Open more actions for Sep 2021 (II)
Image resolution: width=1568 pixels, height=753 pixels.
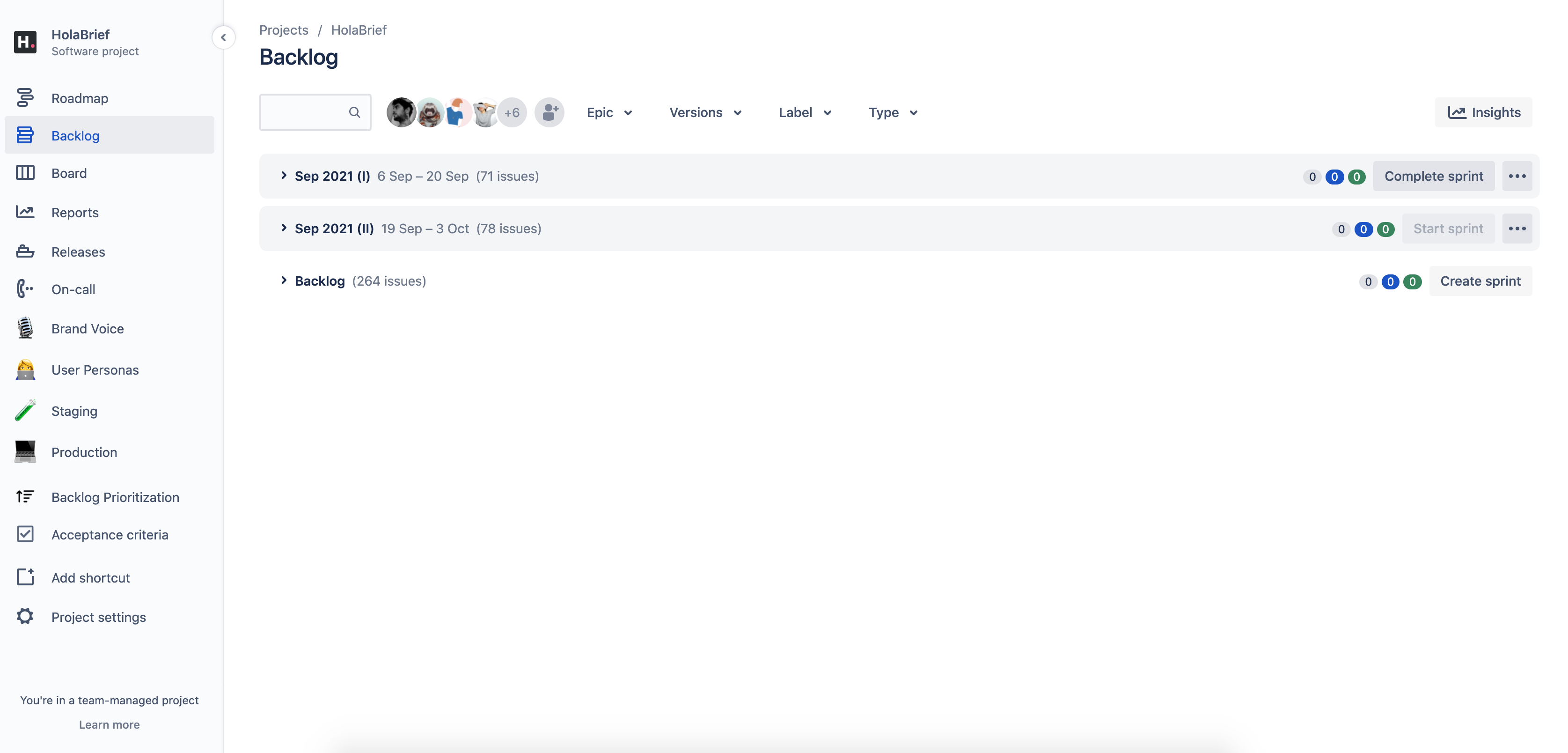point(1517,229)
